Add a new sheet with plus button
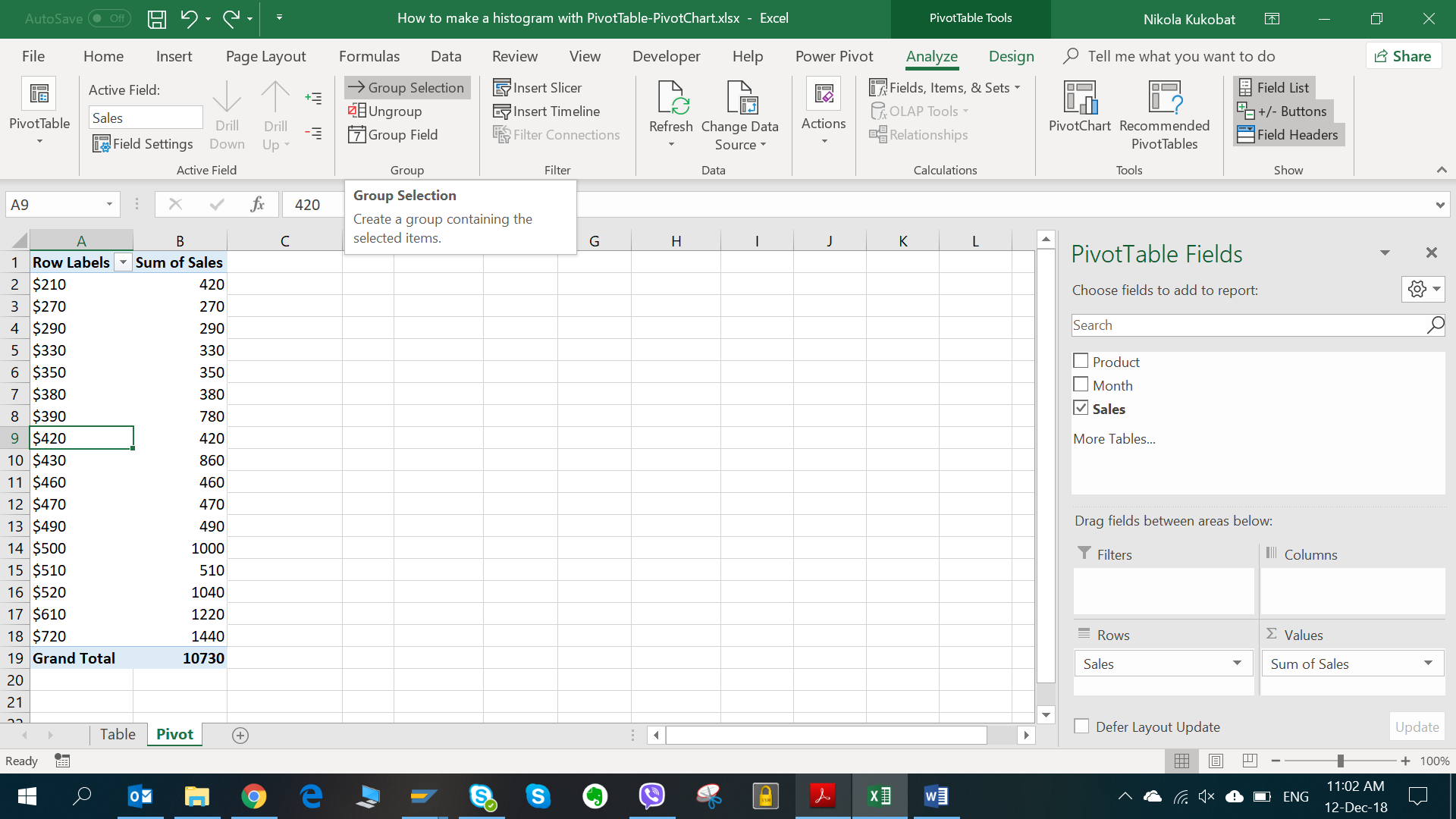The width and height of the screenshot is (1456, 819). click(240, 735)
